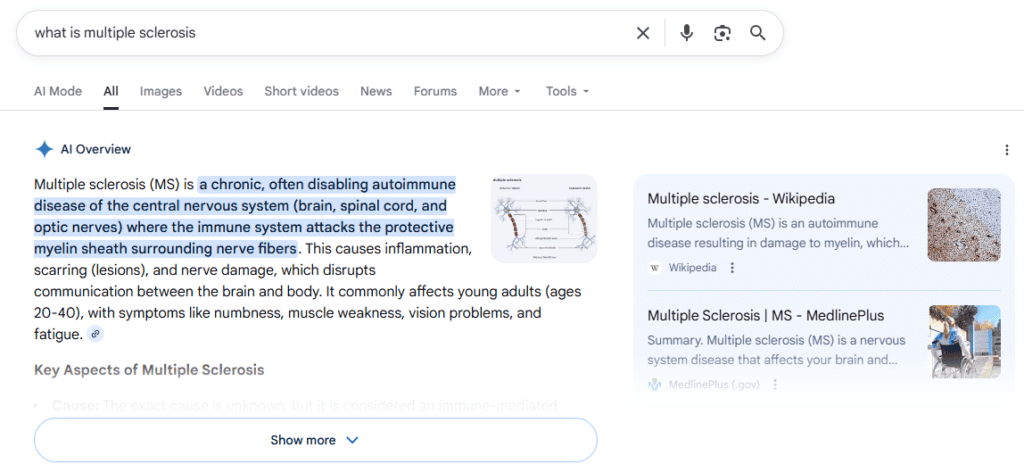This screenshot has height=473, width=1024.
Task: Open three-dot menu beside Wikipedia source
Action: (x=732, y=268)
